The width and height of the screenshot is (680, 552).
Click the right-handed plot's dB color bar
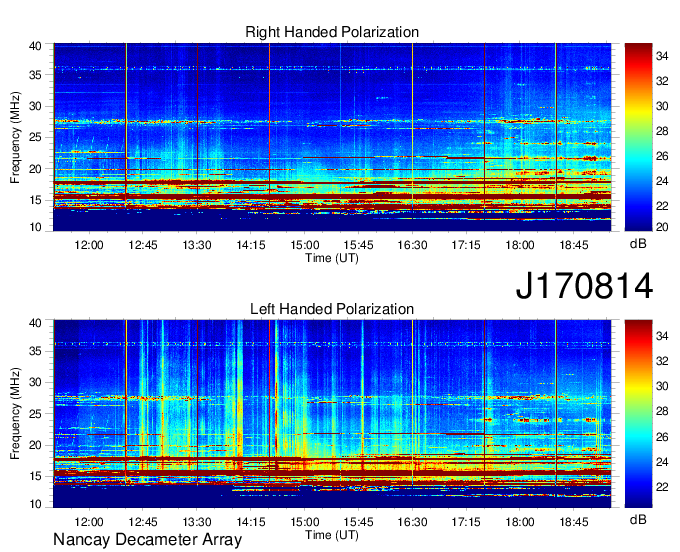pyautogui.click(x=638, y=137)
